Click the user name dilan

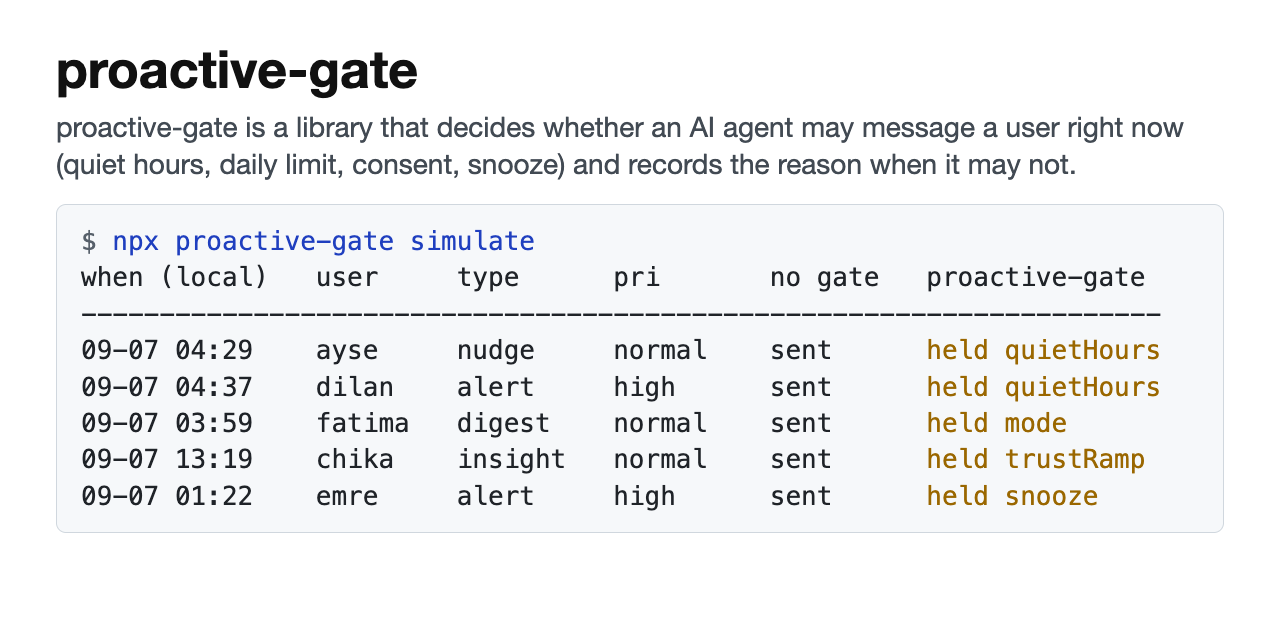[x=355, y=387]
